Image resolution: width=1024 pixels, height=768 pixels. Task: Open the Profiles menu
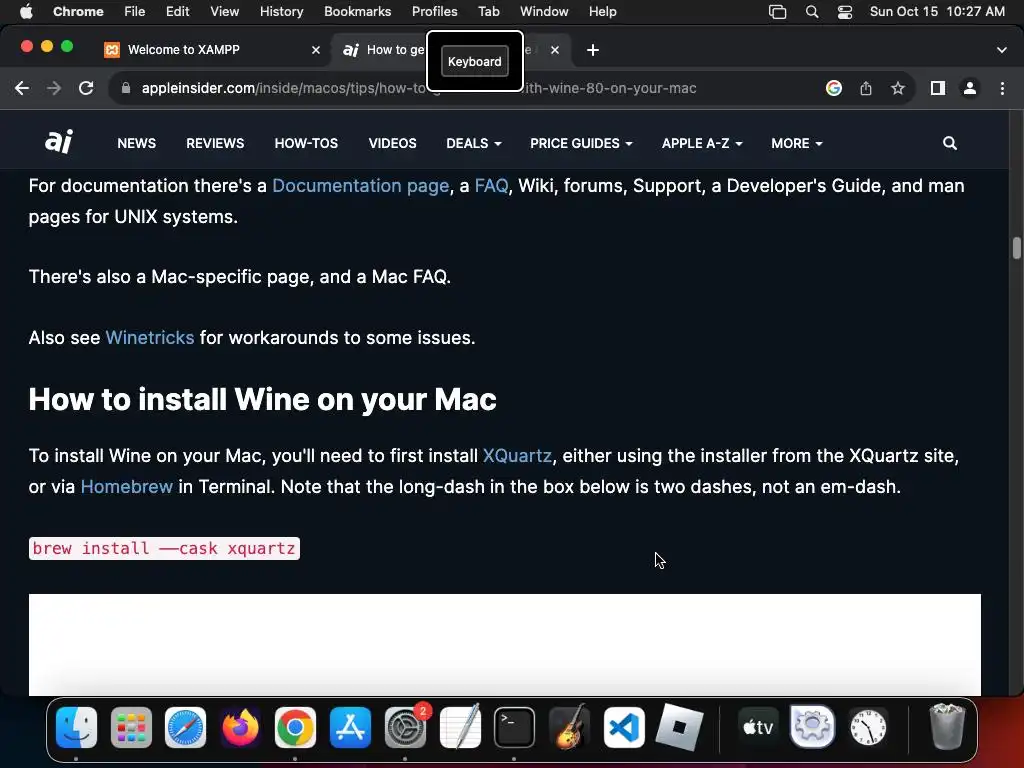[x=434, y=12]
